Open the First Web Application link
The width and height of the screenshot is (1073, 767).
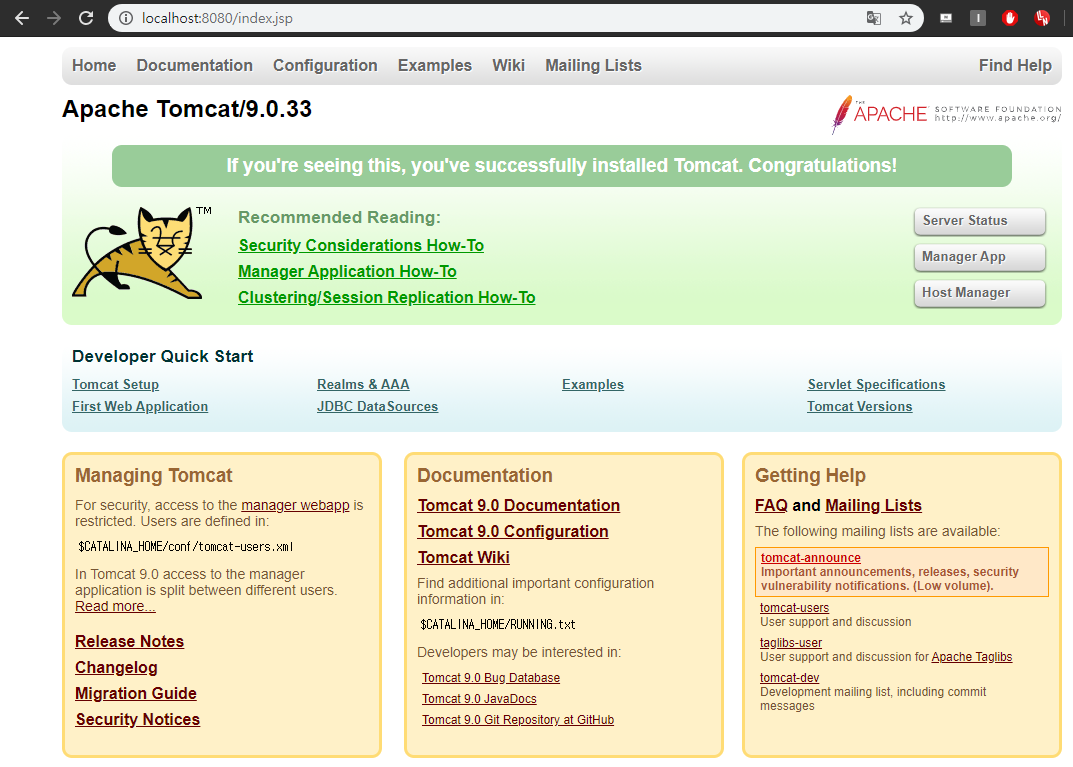(x=140, y=406)
